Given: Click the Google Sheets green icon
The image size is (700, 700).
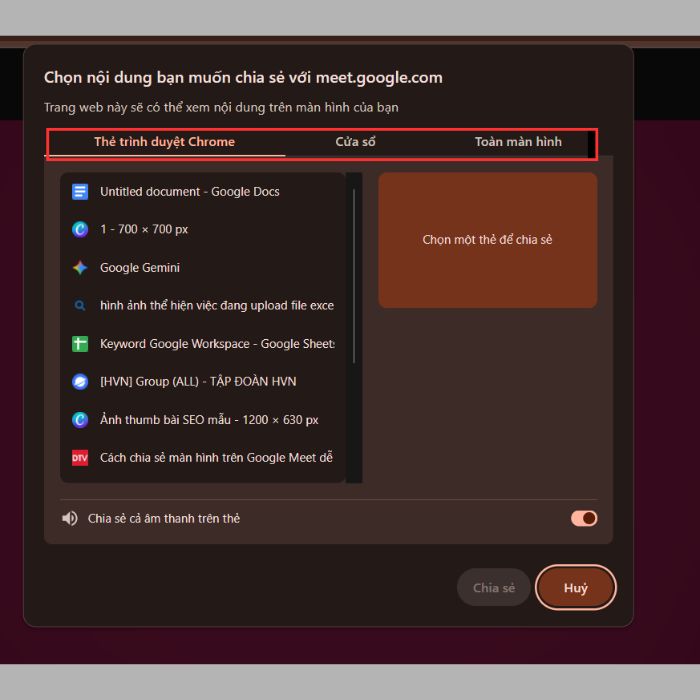Looking at the screenshot, I should 80,344.
